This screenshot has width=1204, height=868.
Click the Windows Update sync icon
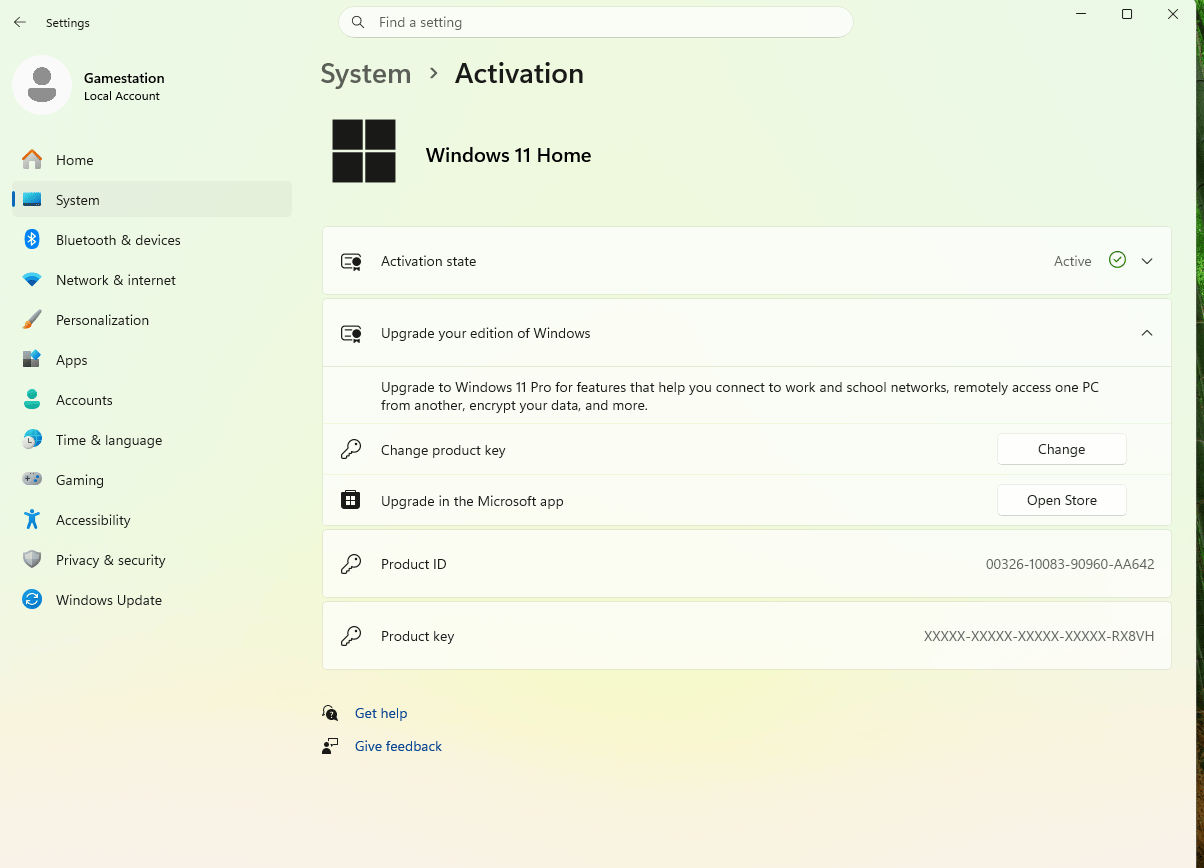[32, 600]
